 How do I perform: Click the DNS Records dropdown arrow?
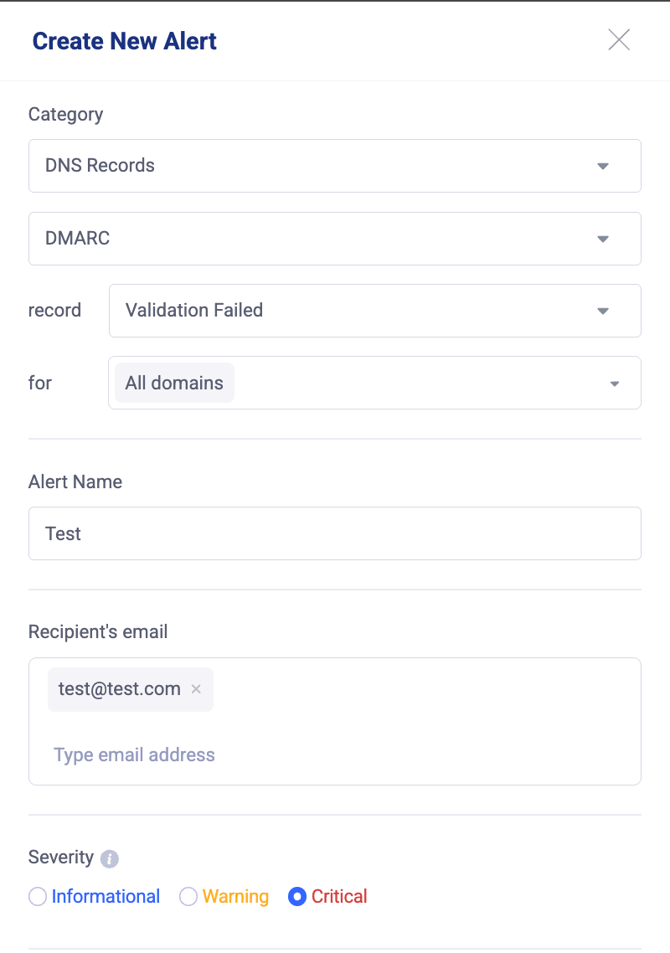(603, 166)
